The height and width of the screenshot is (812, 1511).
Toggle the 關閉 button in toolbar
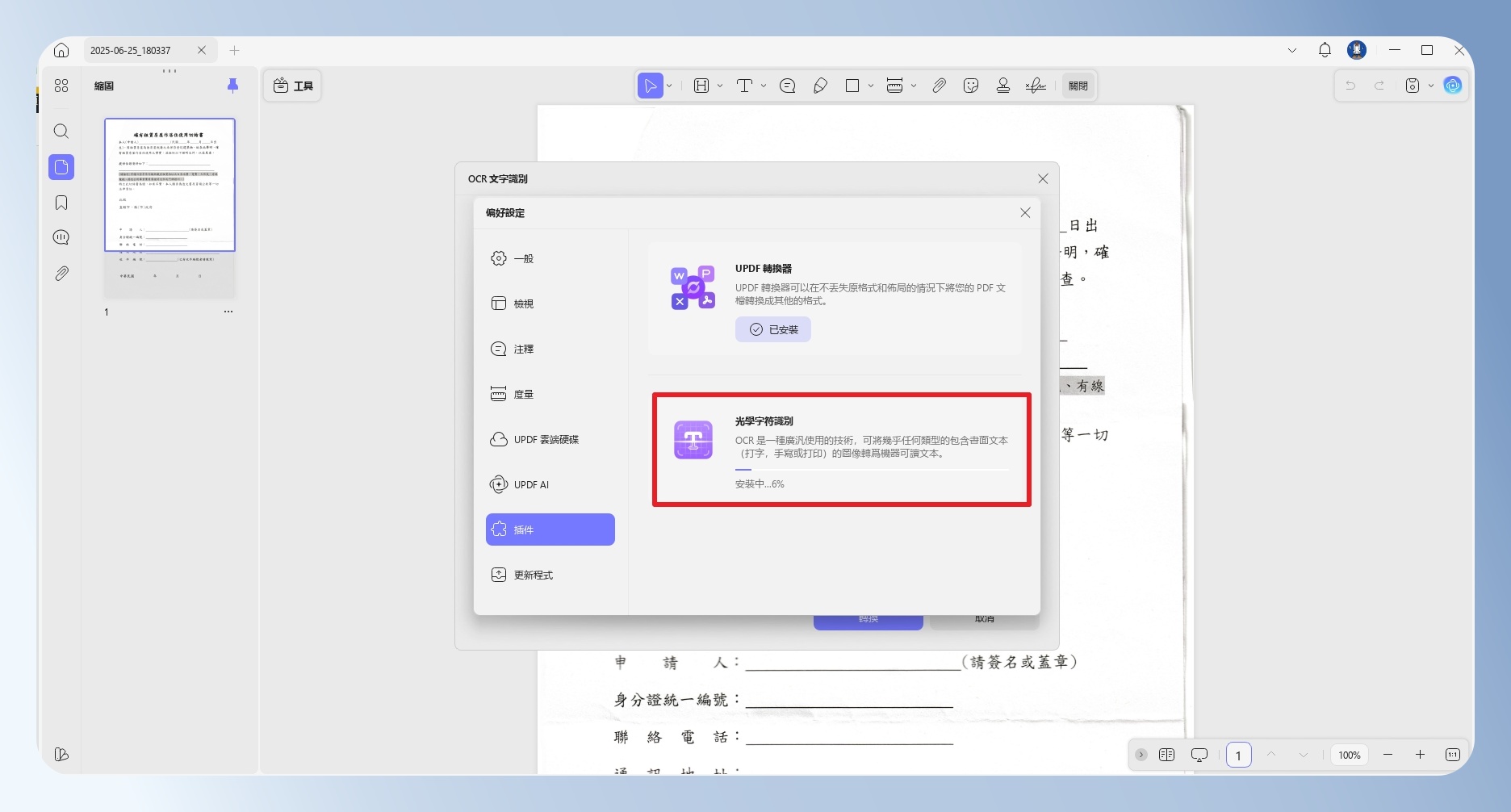click(x=1078, y=86)
